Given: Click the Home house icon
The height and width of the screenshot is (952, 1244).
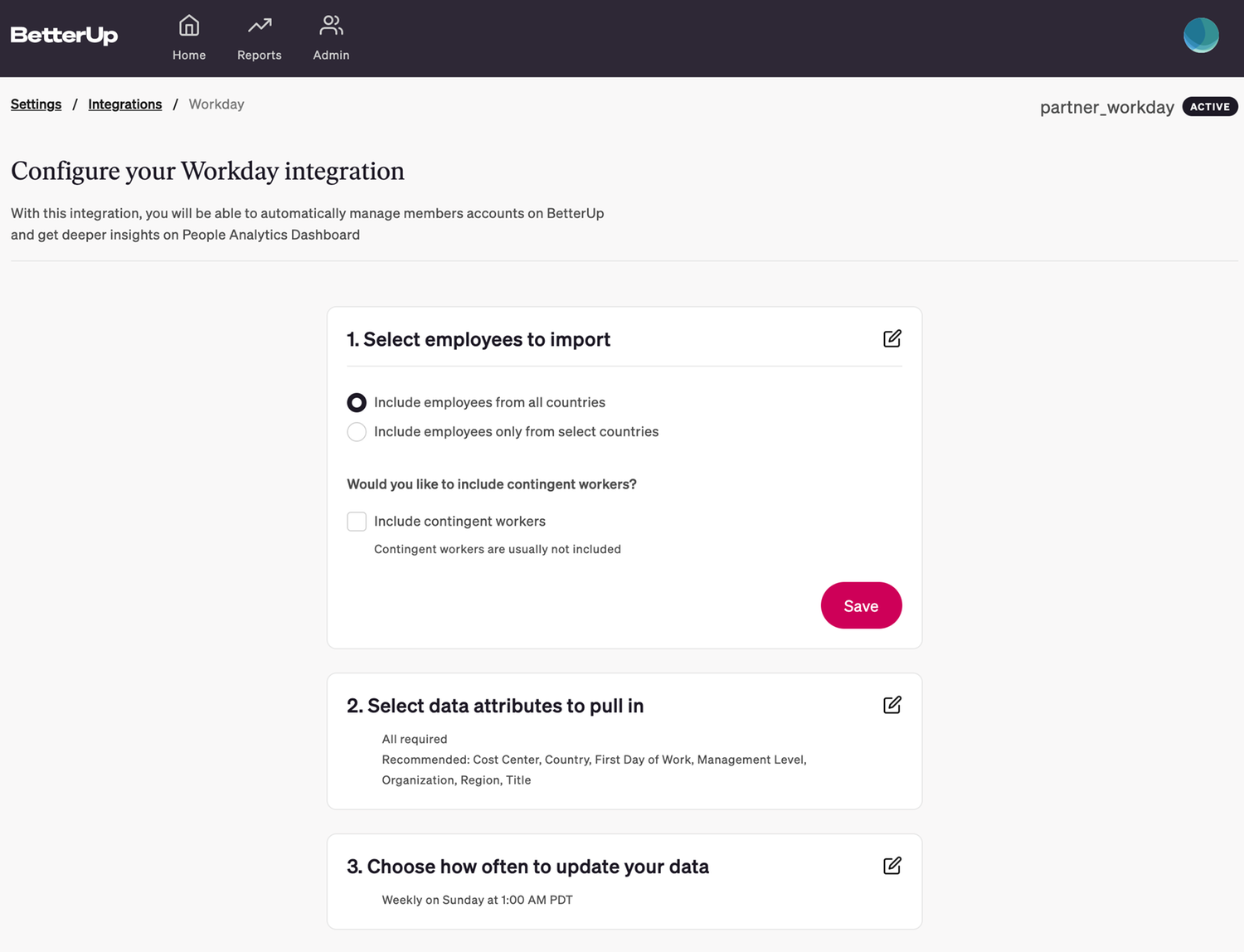Looking at the screenshot, I should pyautogui.click(x=188, y=25).
